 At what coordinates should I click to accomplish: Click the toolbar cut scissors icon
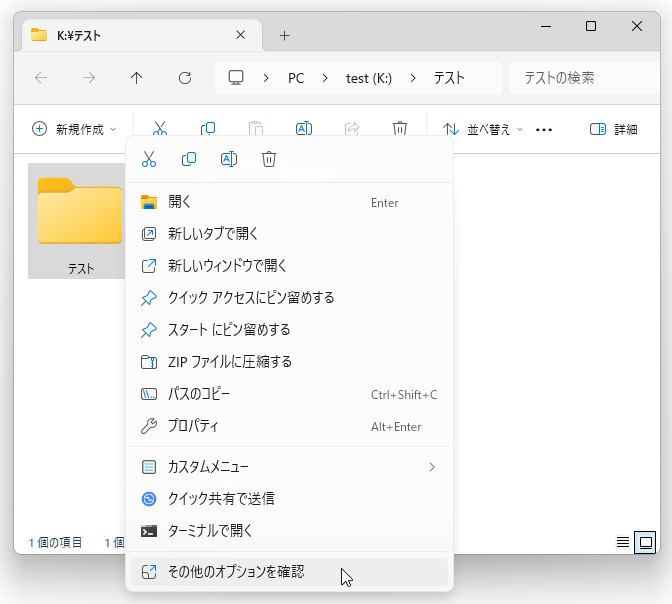tap(160, 129)
